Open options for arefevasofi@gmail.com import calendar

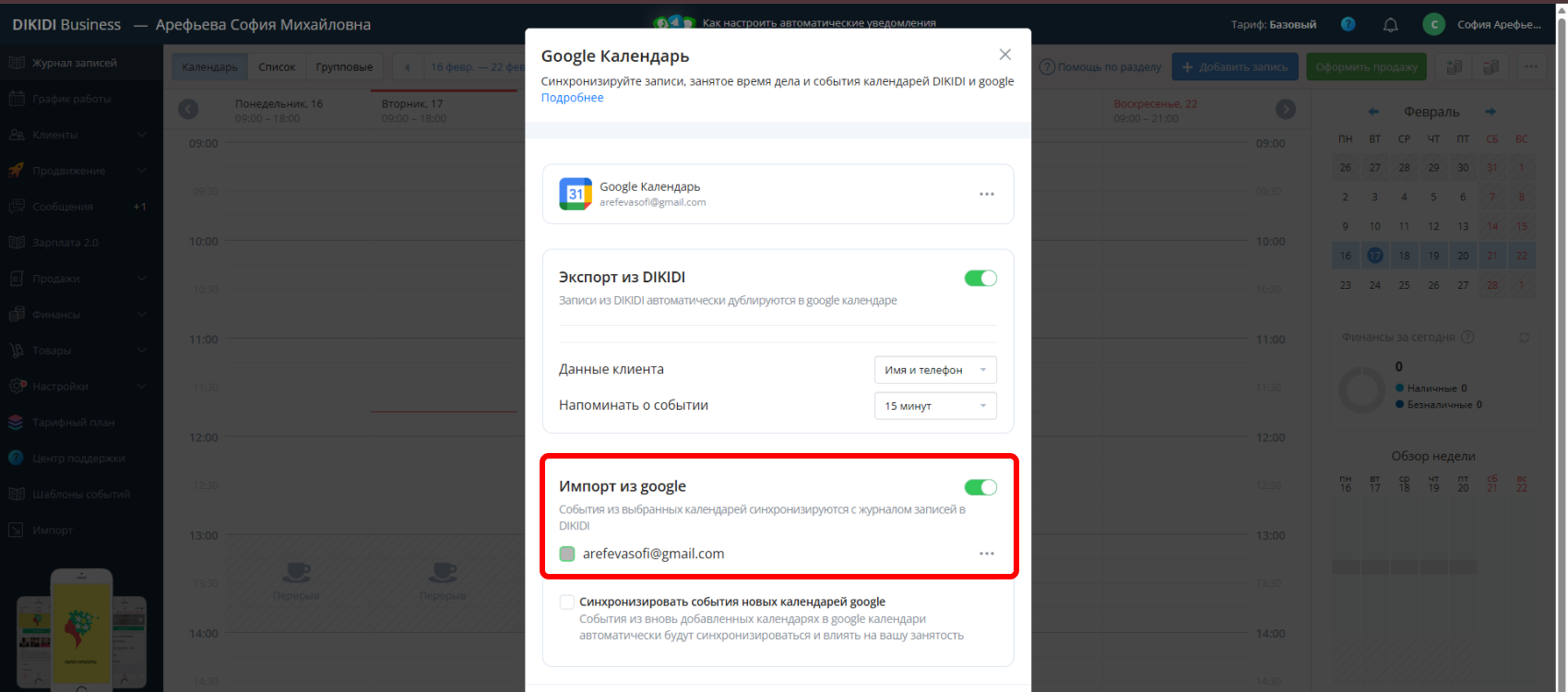[x=986, y=554]
